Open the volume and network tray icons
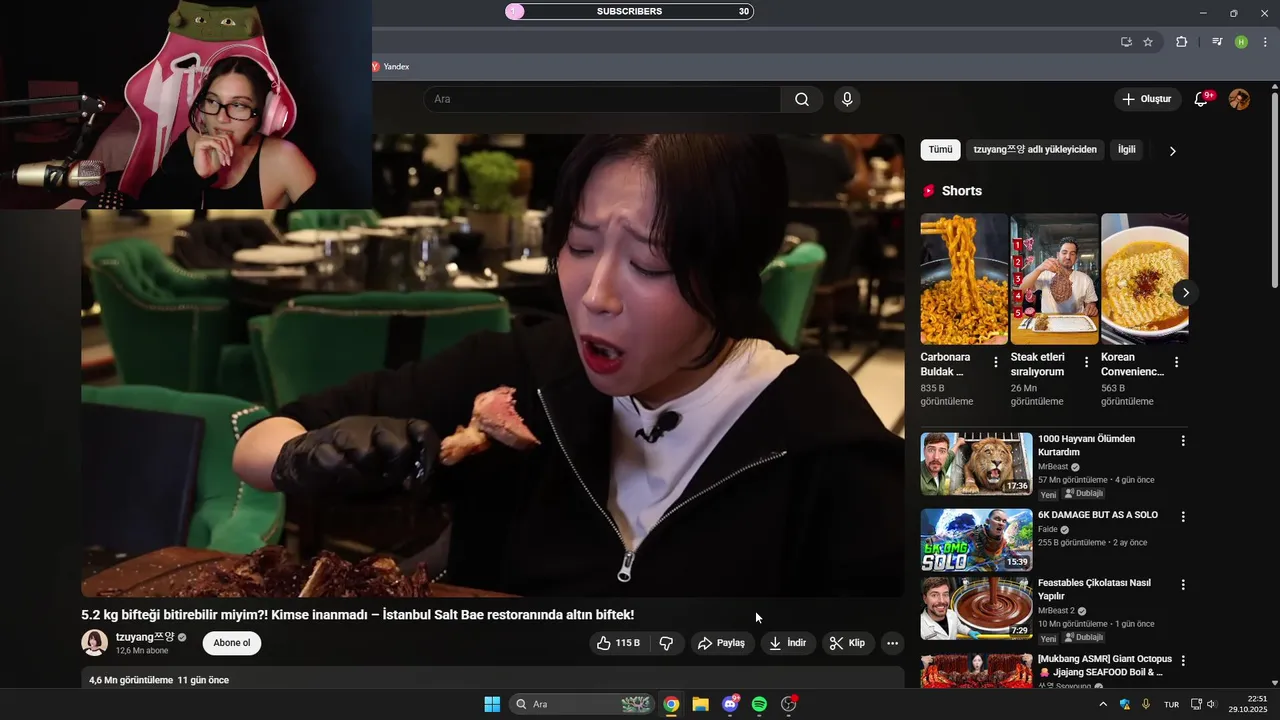This screenshot has width=1280, height=720. tap(1203, 704)
